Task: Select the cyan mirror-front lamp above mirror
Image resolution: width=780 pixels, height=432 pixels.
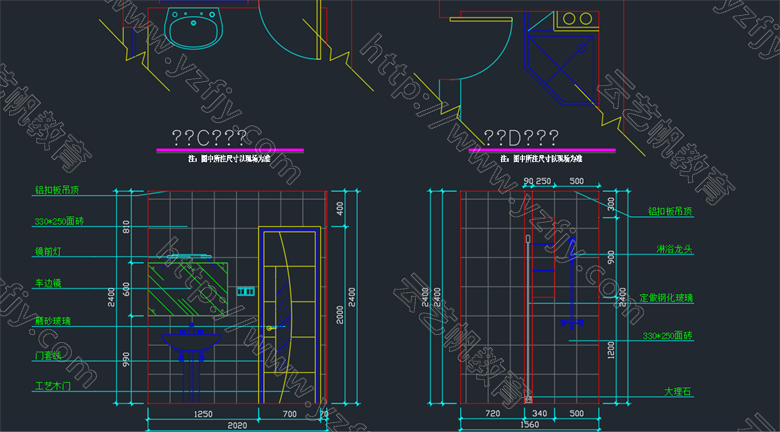Action: click(x=189, y=257)
